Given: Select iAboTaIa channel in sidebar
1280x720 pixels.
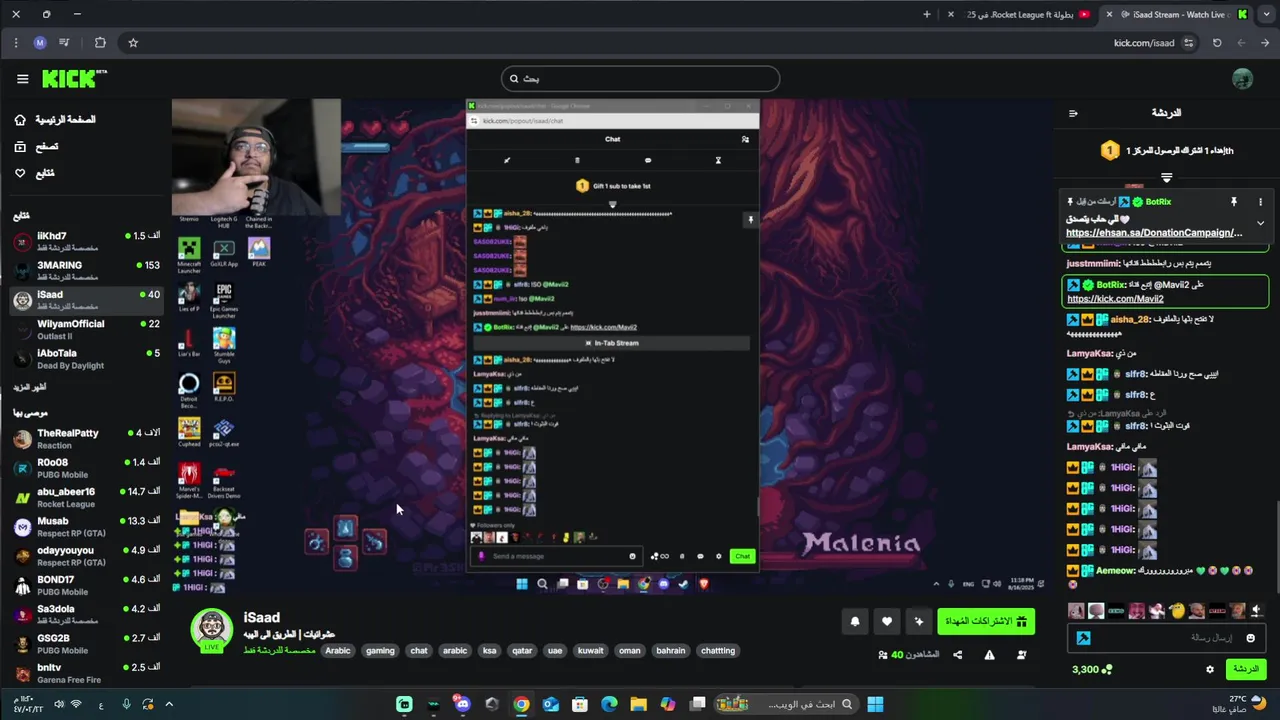Looking at the screenshot, I should pyautogui.click(x=86, y=359).
